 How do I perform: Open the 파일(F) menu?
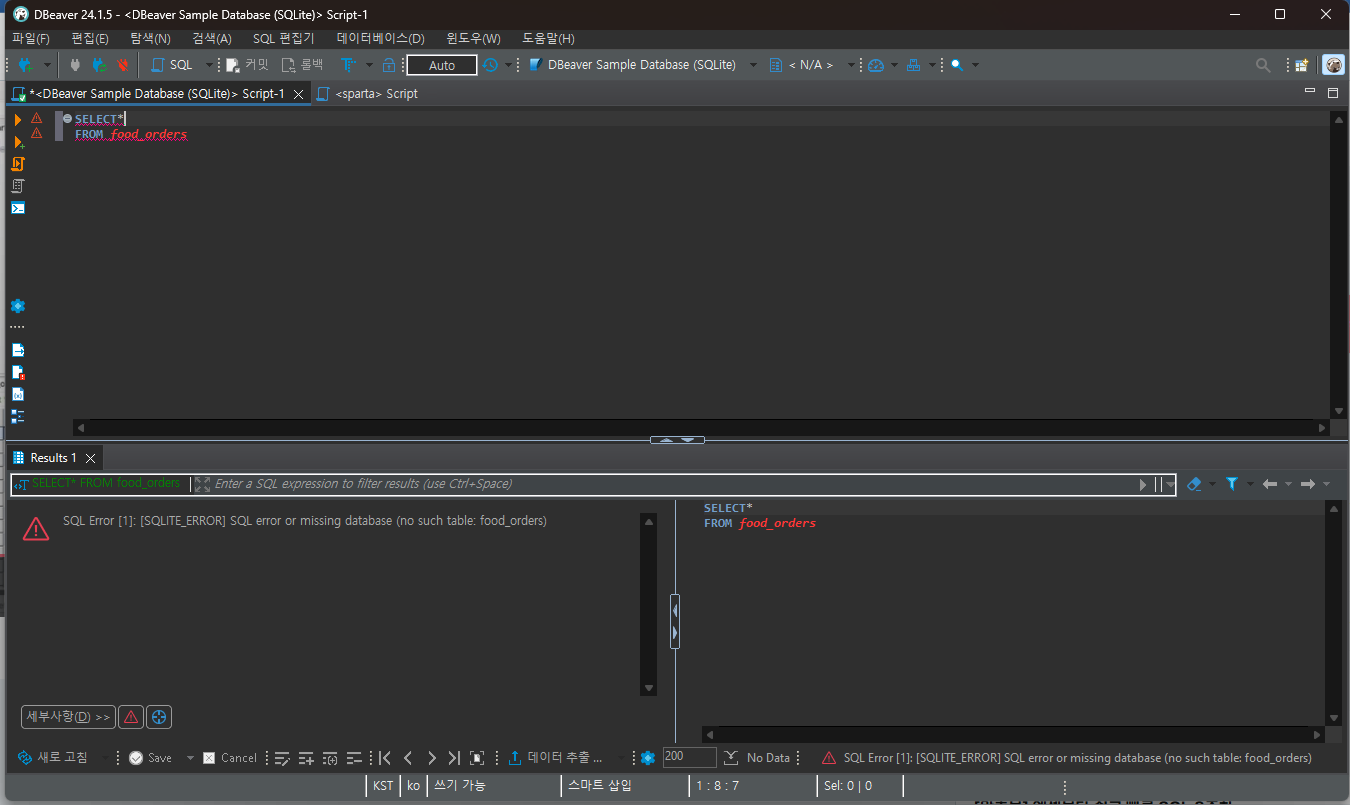(x=31, y=38)
